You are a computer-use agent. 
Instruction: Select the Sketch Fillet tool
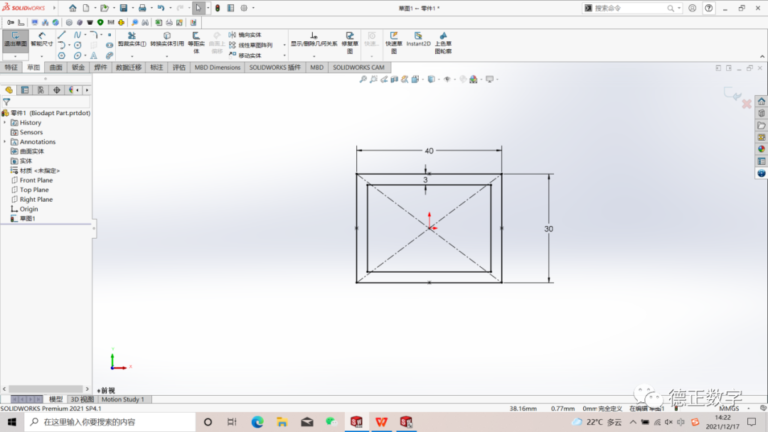pyautogui.click(x=93, y=35)
